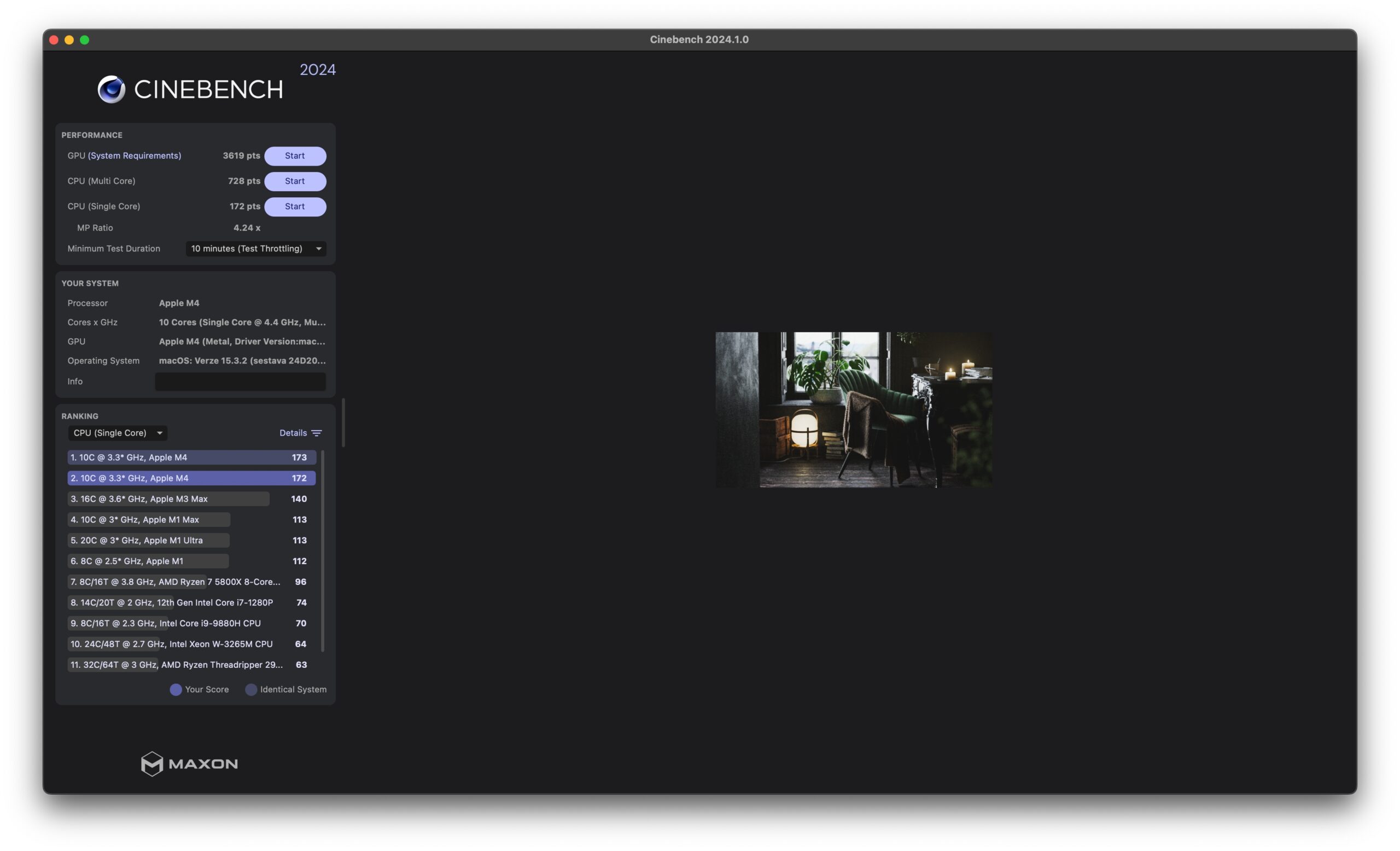Open Minimum Test Duration dropdown
The image size is (1400, 851).
click(x=256, y=249)
